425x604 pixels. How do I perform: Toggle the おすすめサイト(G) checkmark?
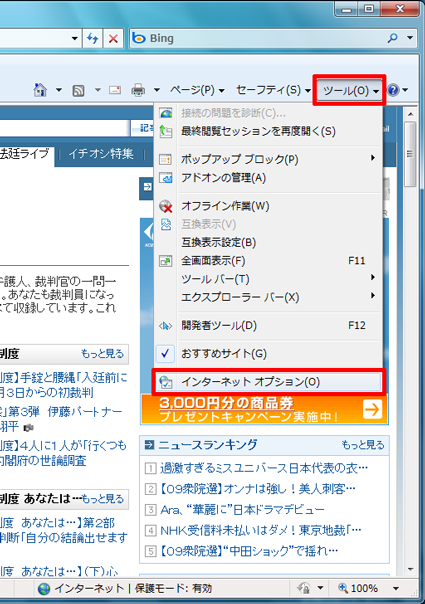tap(165, 353)
